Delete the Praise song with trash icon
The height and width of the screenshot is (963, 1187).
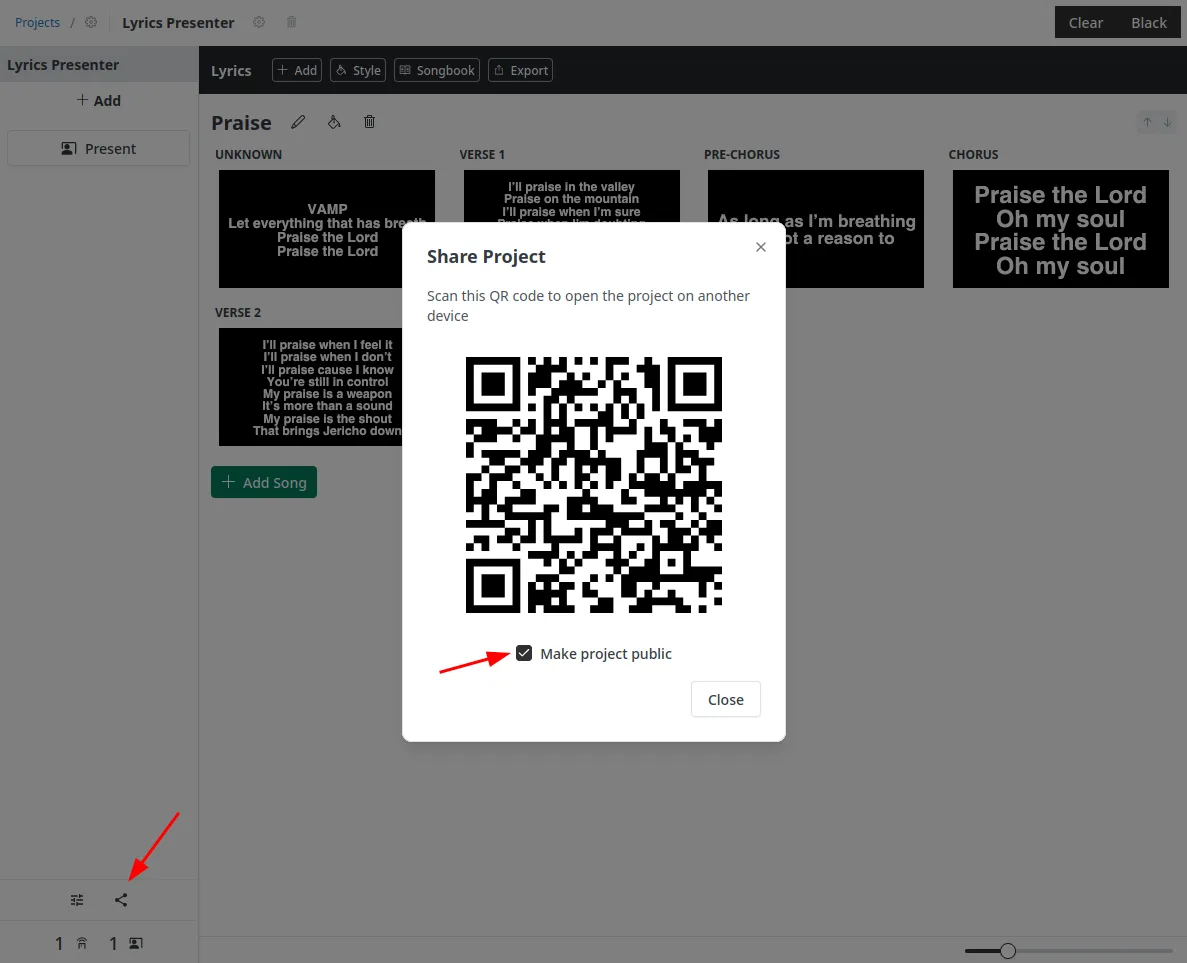click(x=369, y=122)
